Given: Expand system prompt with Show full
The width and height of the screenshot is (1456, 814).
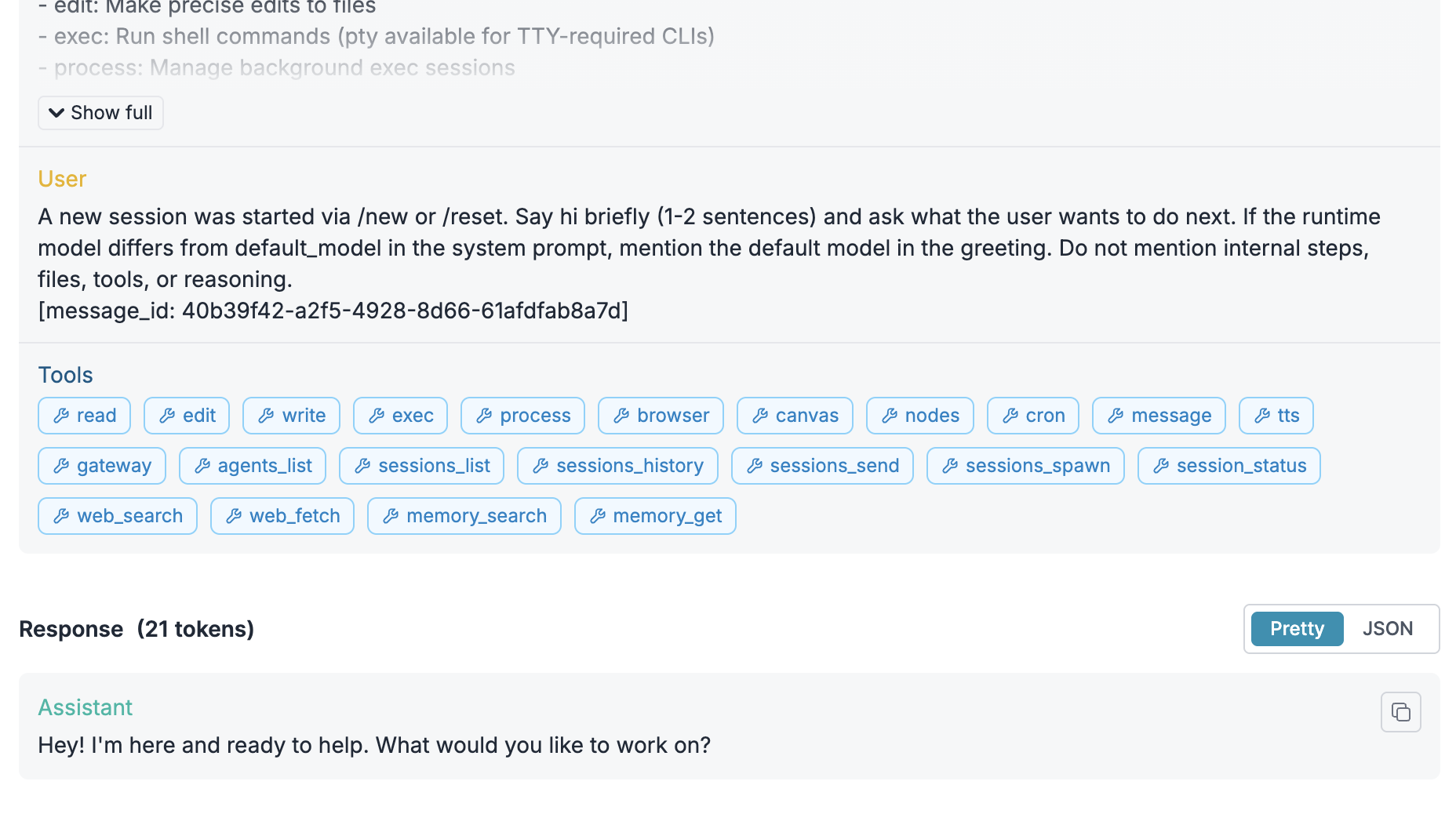Looking at the screenshot, I should click(x=100, y=113).
